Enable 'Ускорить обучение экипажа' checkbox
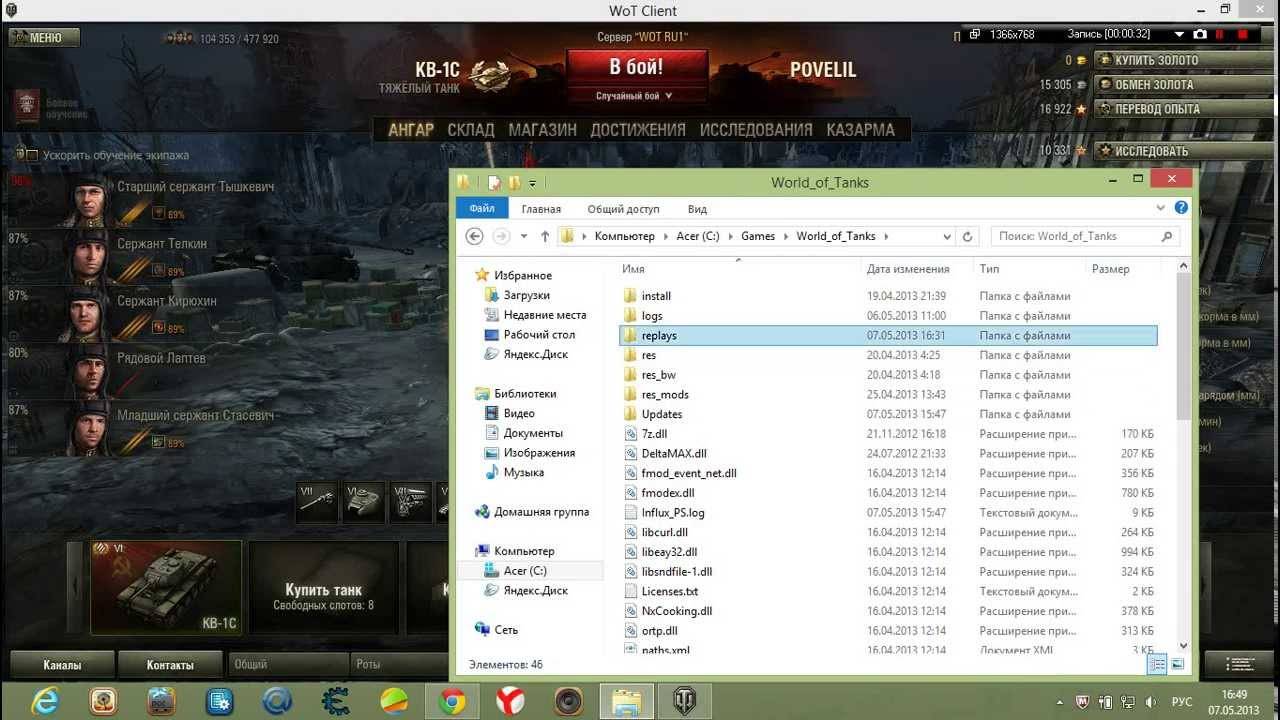Image resolution: width=1280 pixels, height=720 pixels. click(31, 155)
